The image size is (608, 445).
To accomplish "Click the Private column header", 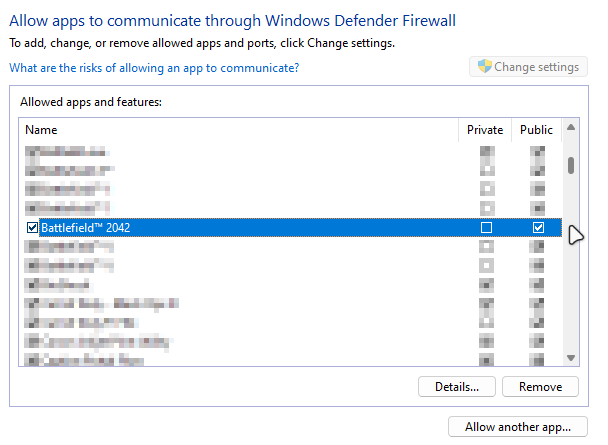I will [x=485, y=130].
